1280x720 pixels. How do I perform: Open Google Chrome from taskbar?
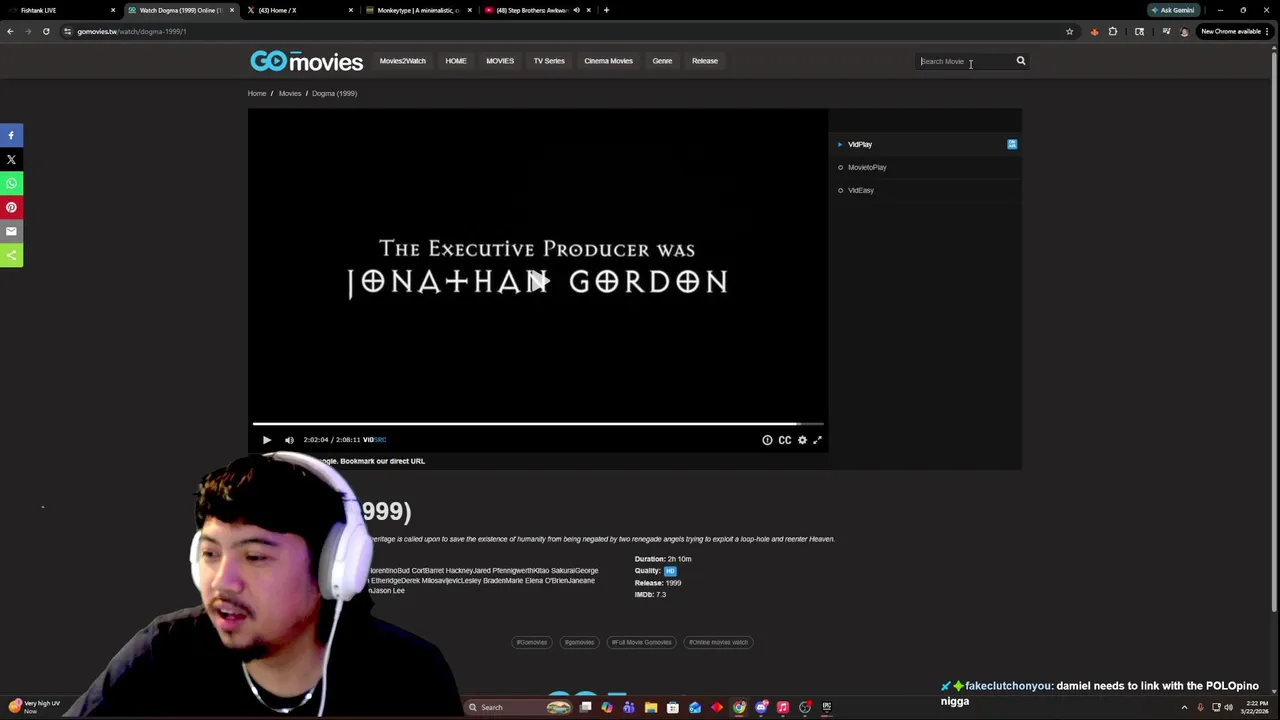(x=739, y=707)
